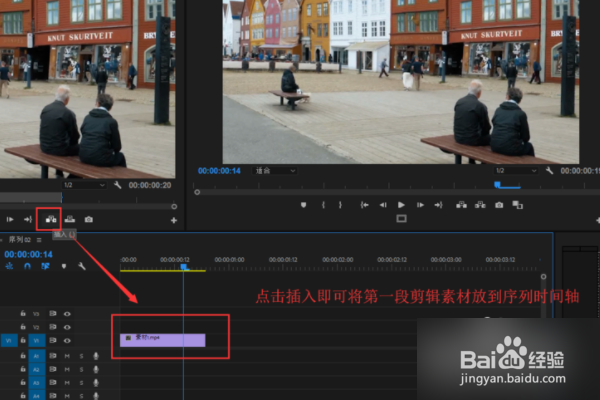This screenshot has height=400, width=600.
Task: Click timeline ruler at 00:00:02:00
Action: click(x=338, y=260)
